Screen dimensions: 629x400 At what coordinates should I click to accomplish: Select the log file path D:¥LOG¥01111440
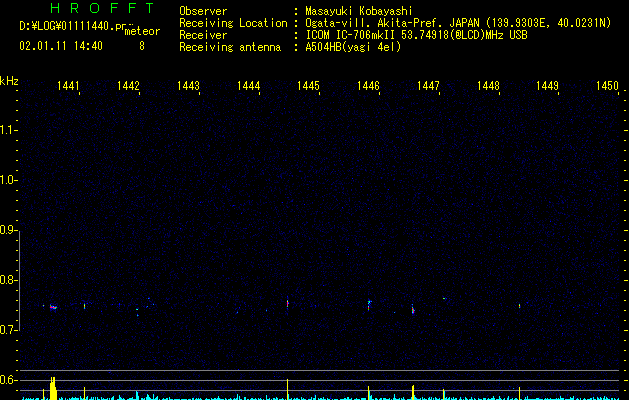click(x=66, y=26)
